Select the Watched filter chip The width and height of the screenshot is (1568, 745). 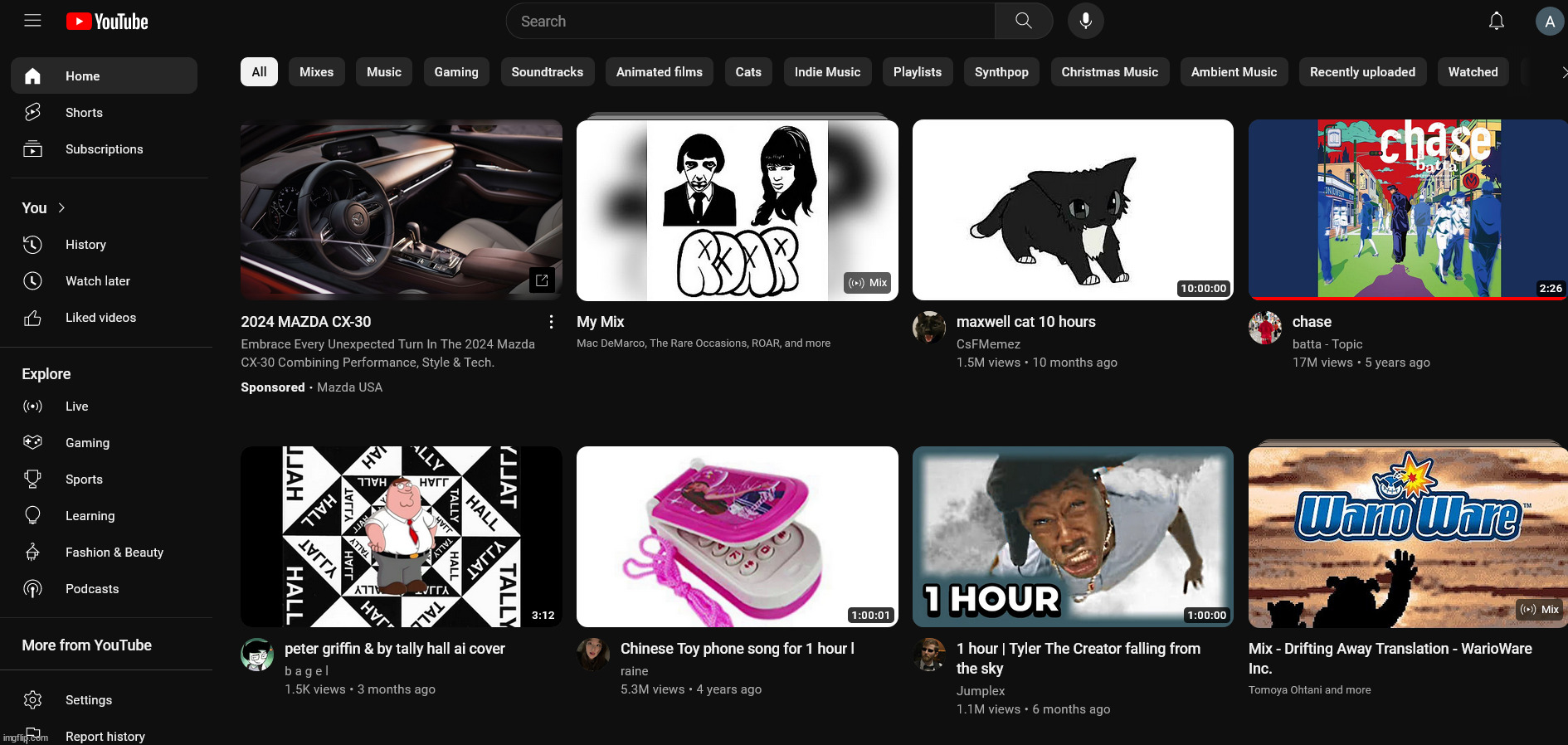(x=1473, y=72)
